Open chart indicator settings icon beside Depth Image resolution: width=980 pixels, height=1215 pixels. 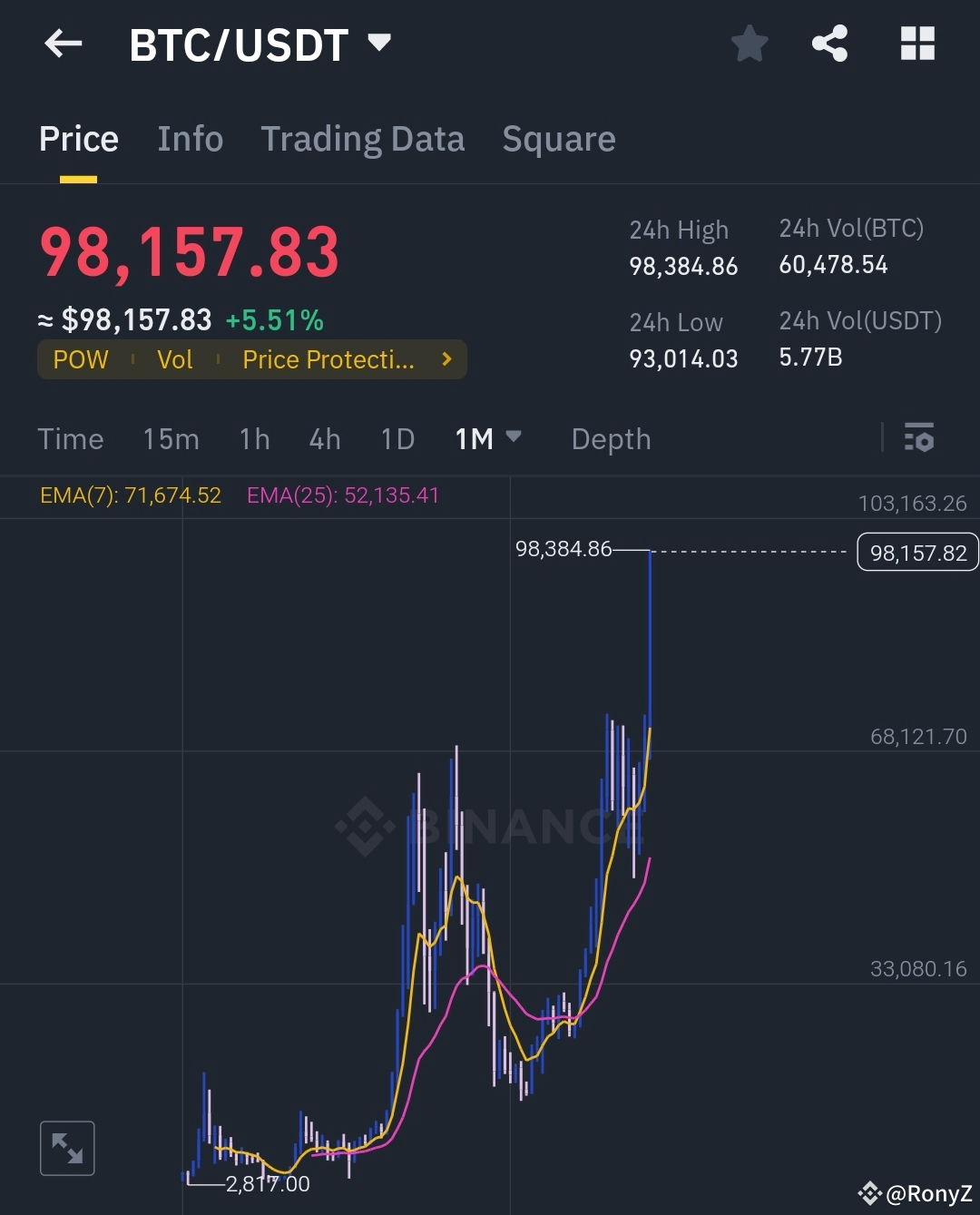point(920,439)
